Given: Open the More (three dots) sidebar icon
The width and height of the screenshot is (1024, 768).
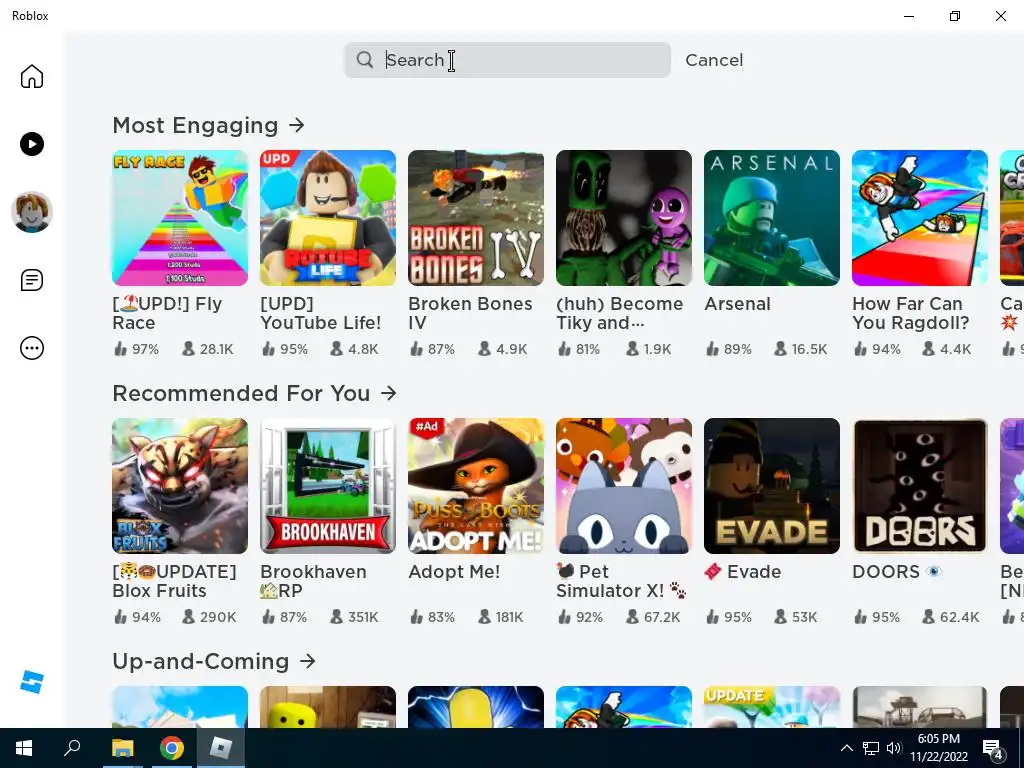Looking at the screenshot, I should 31,348.
